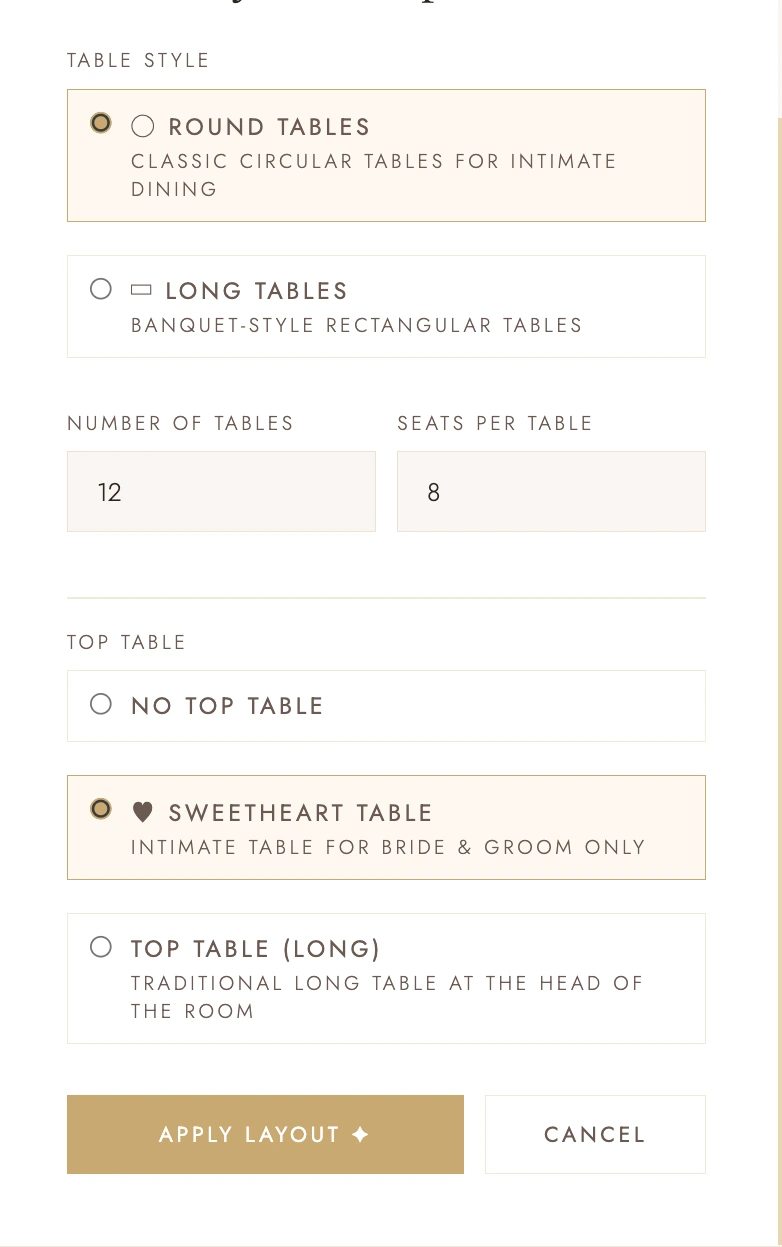Click the Number of Tables input field

coord(221,491)
